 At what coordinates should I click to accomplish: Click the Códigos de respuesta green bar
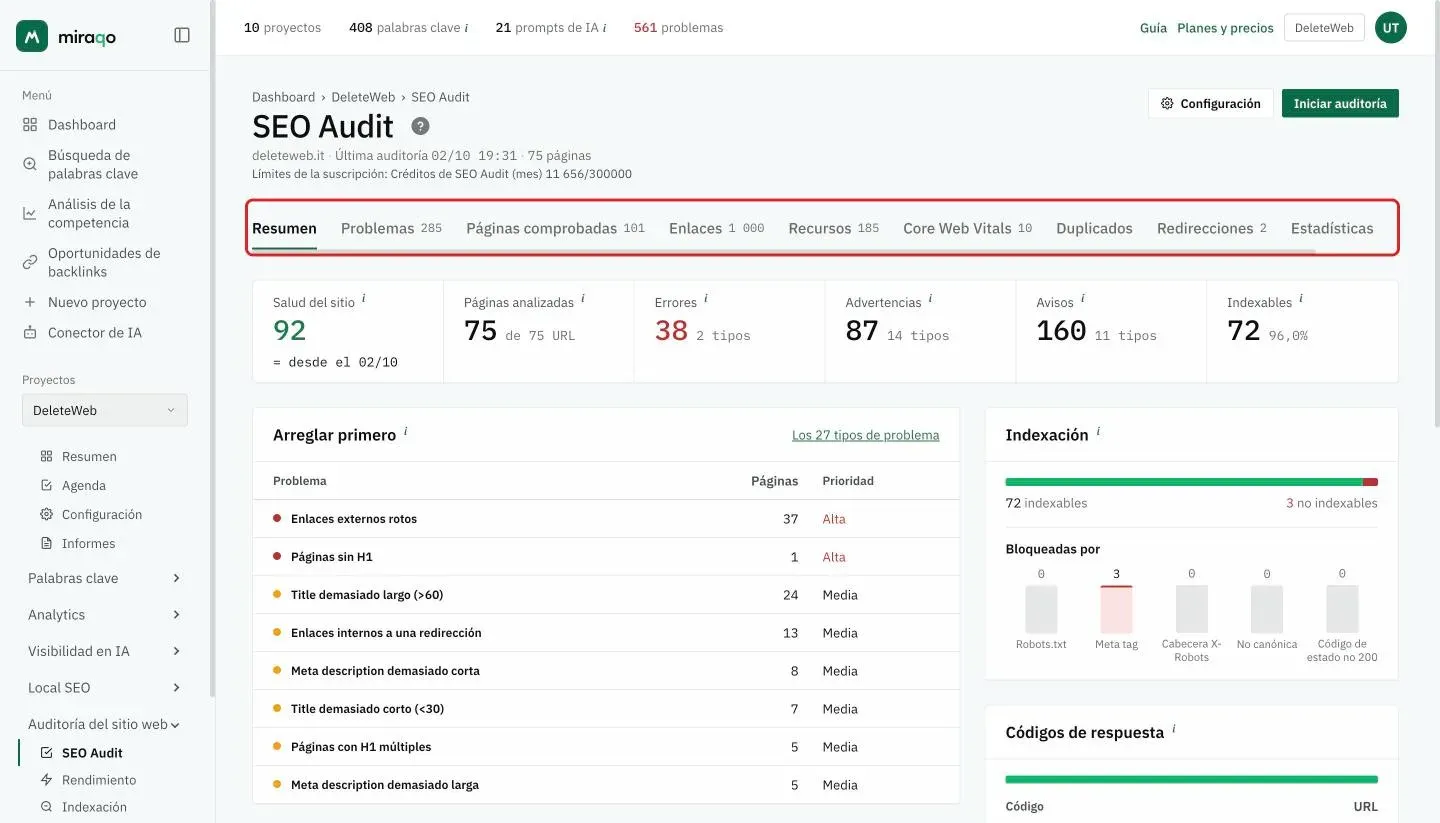tap(1192, 779)
